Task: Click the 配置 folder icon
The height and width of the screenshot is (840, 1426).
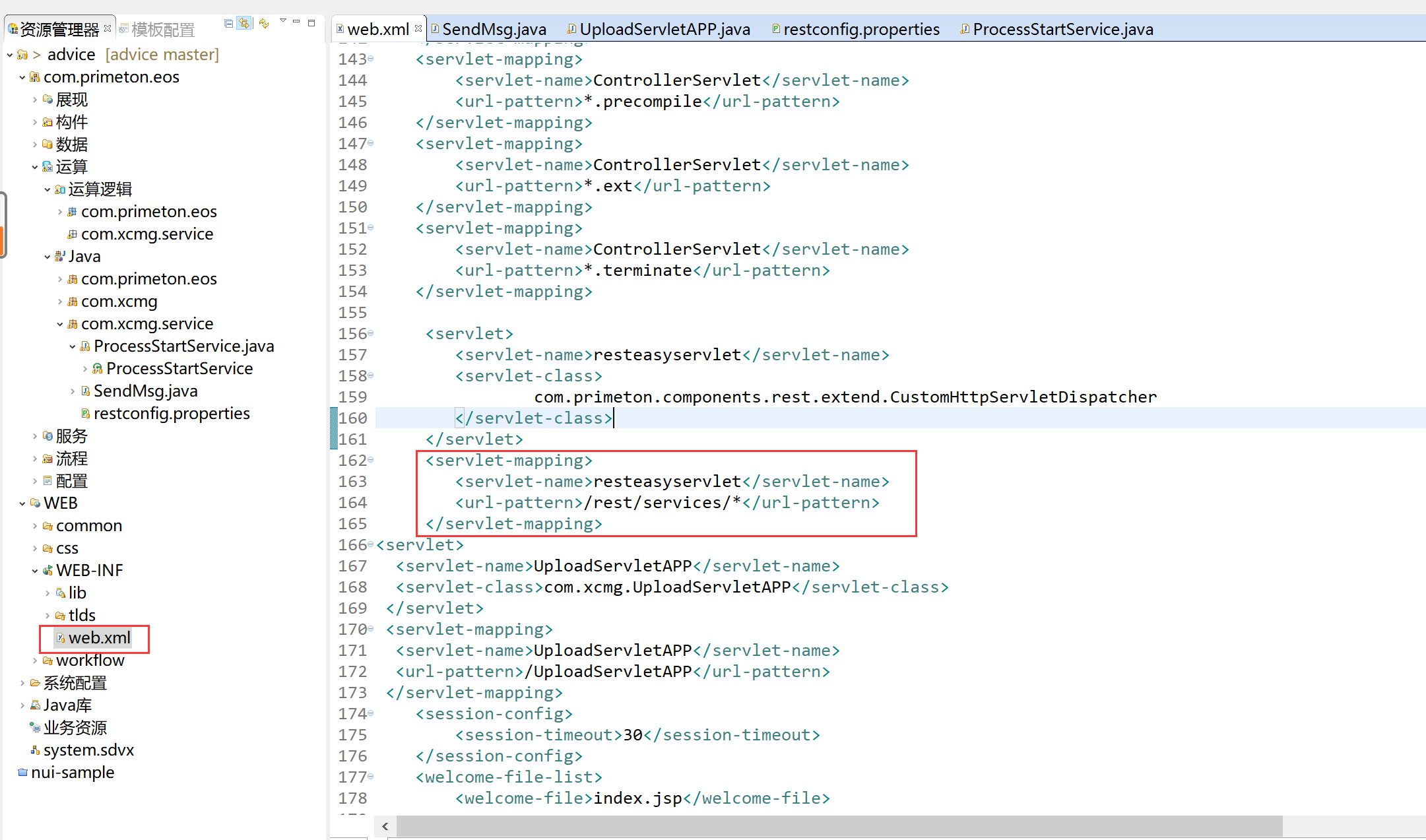Action: [48, 481]
